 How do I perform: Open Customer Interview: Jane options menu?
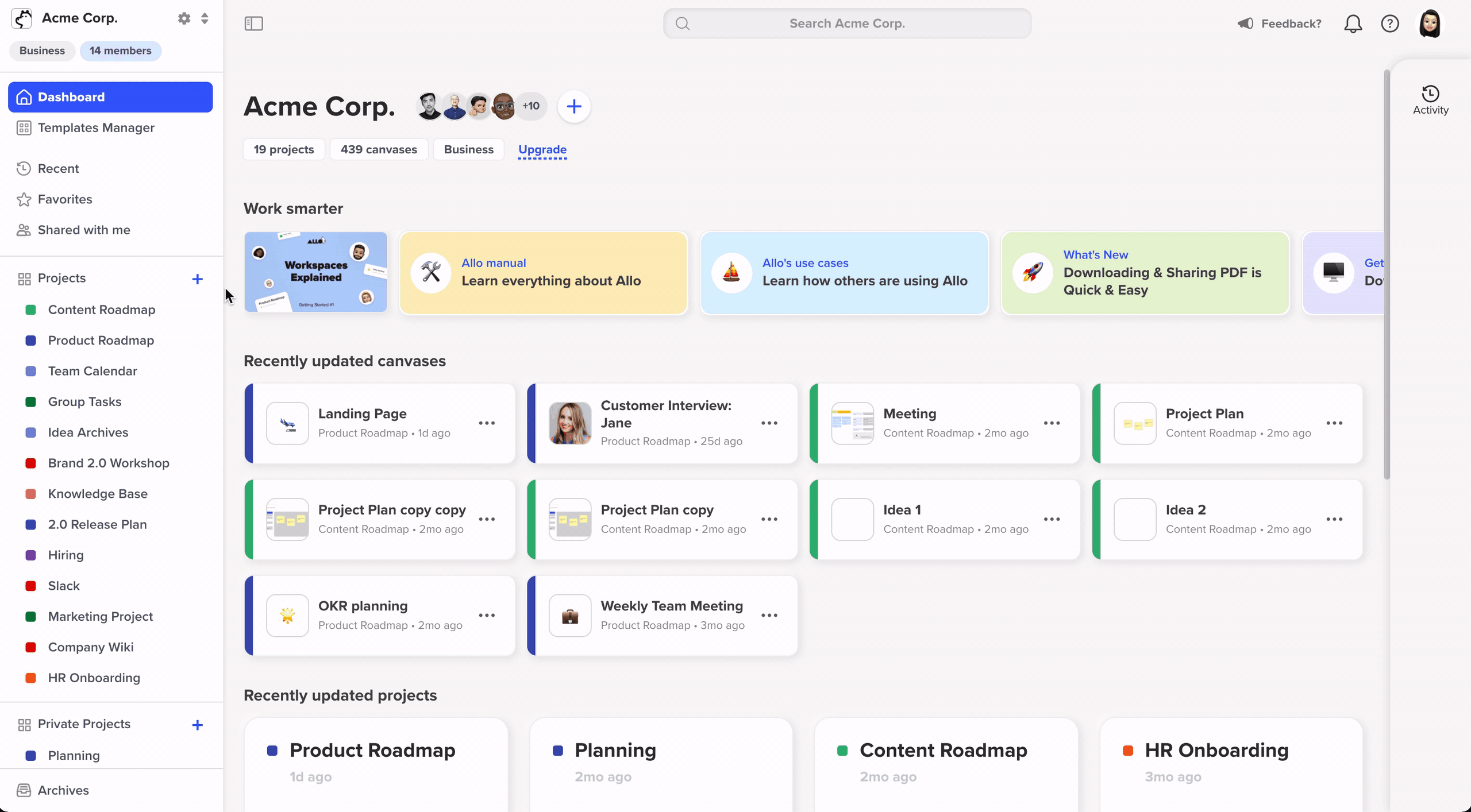point(769,423)
